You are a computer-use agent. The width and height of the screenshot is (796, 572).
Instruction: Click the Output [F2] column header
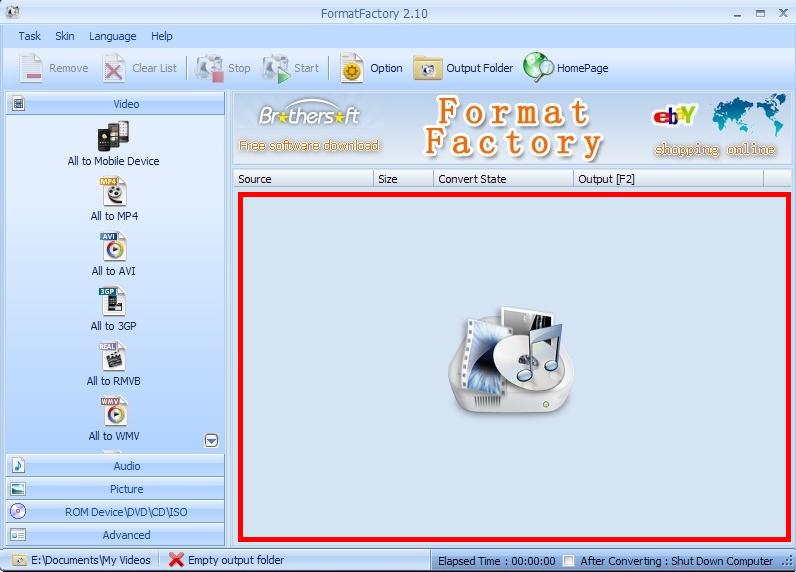pyautogui.click(x=668, y=179)
